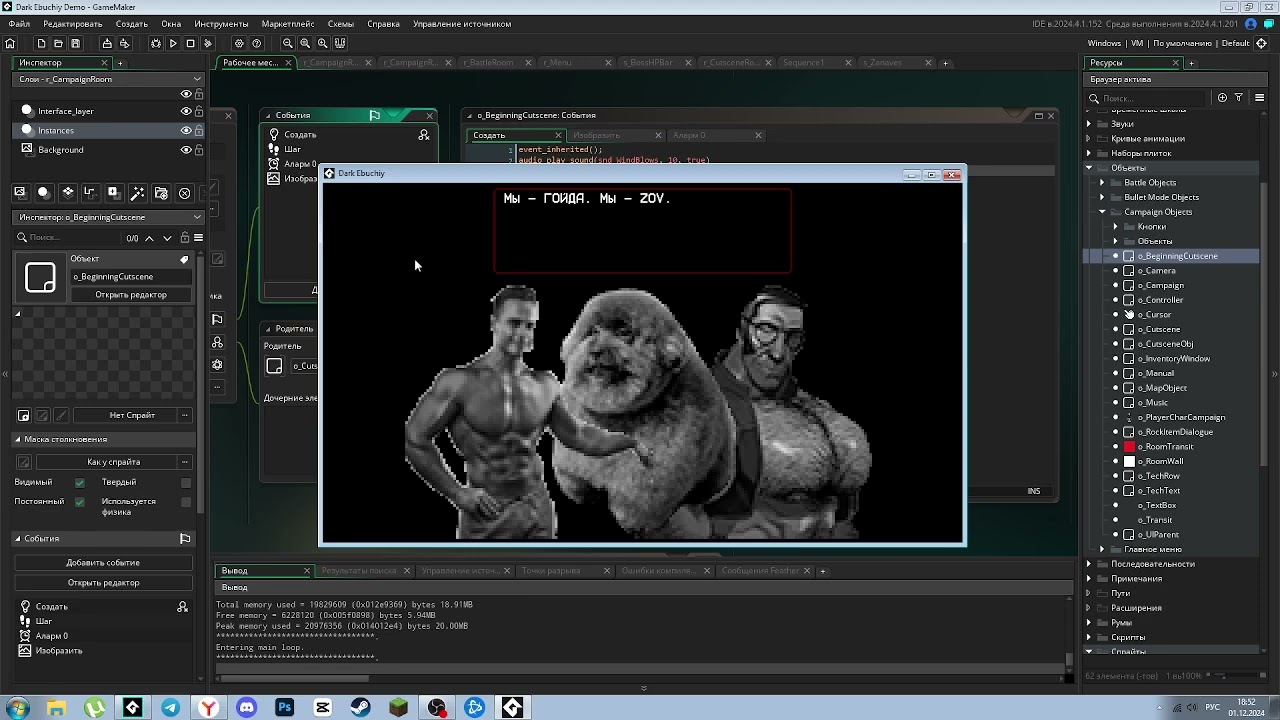Click the Debug bug icon in toolbar

tap(156, 43)
